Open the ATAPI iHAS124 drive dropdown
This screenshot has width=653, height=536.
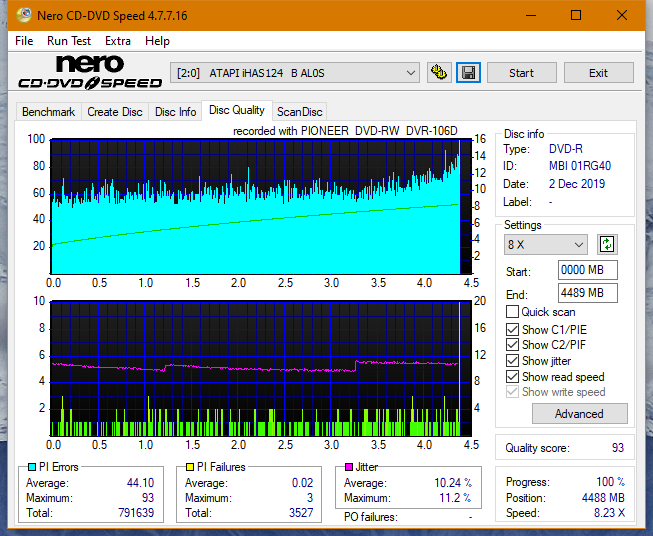pos(295,73)
